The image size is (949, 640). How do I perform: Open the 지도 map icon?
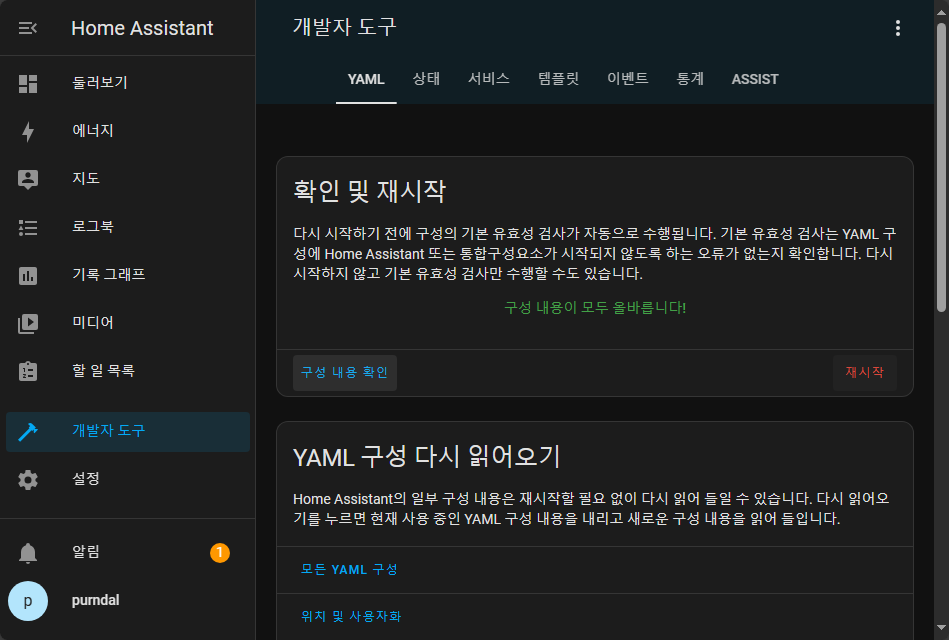(28, 179)
